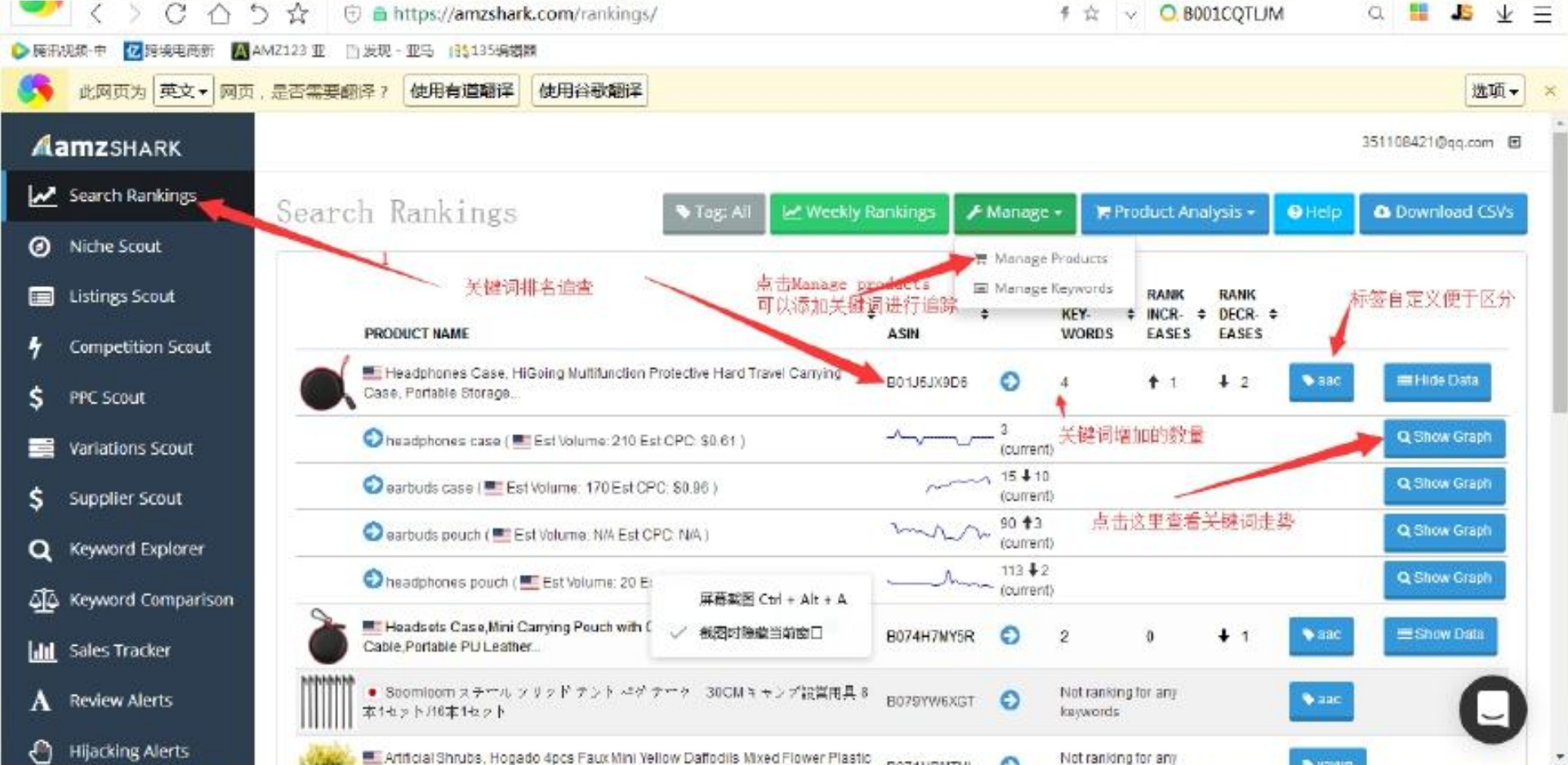Image resolution: width=1568 pixels, height=765 pixels.
Task: Open Review Alerts
Action: pos(120,701)
